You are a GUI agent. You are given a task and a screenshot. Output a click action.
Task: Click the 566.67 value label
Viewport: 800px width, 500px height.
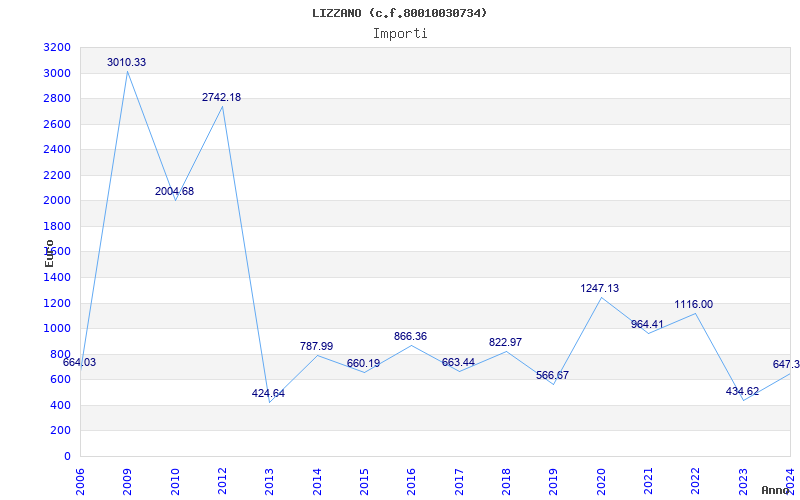coord(553,376)
